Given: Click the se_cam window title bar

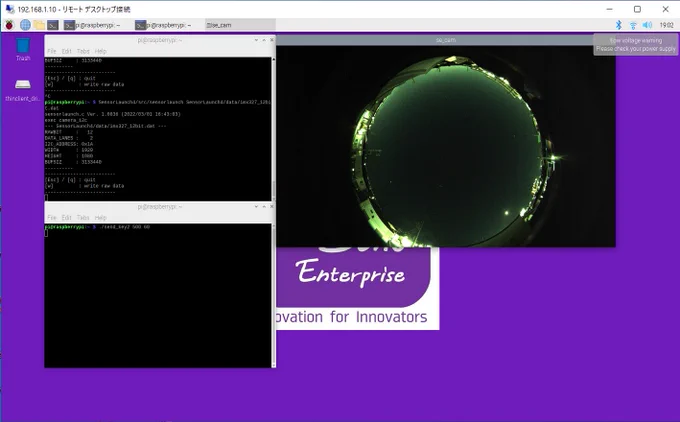Looking at the screenshot, I should (446, 40).
